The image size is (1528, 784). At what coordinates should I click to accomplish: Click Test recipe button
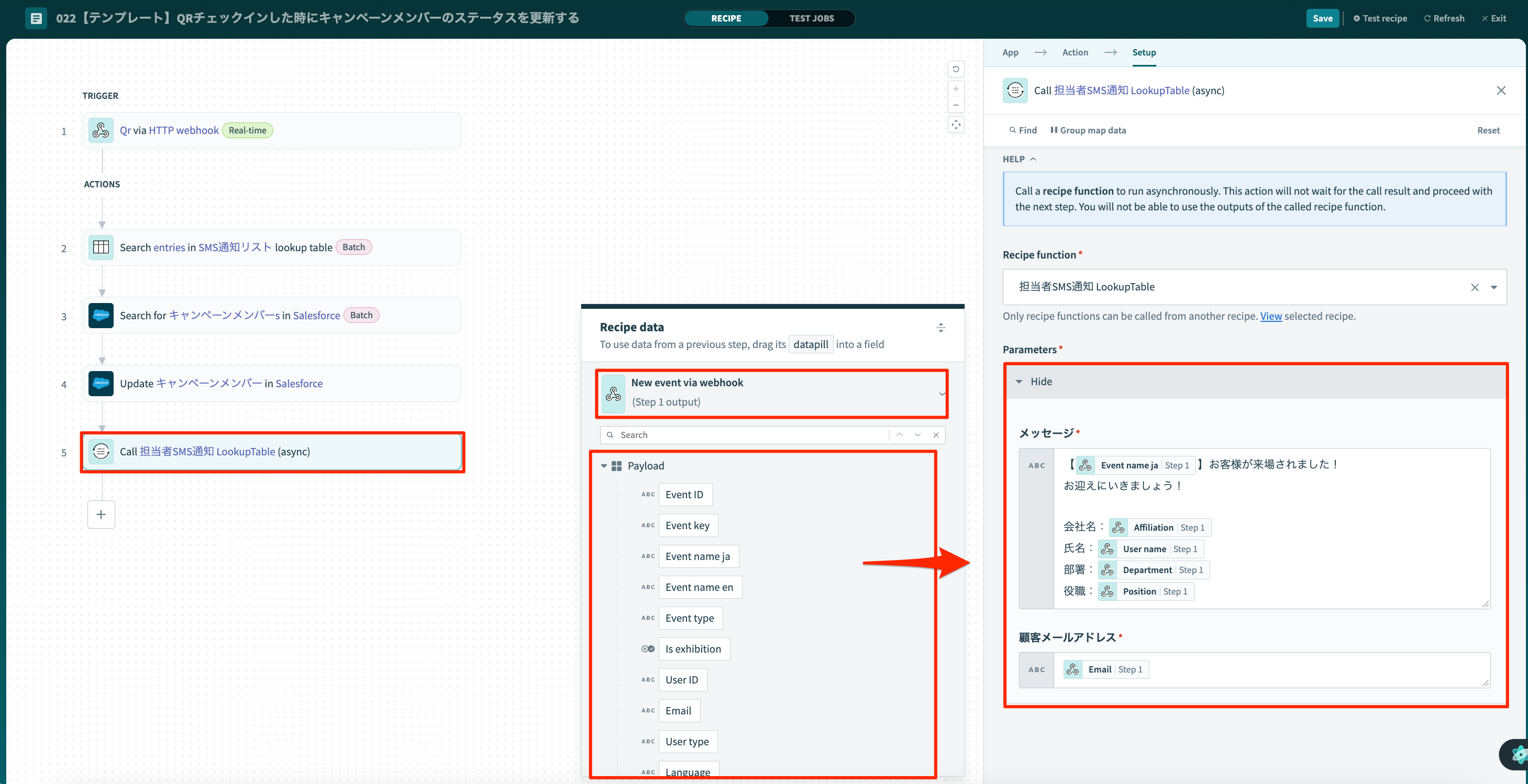(x=1380, y=18)
